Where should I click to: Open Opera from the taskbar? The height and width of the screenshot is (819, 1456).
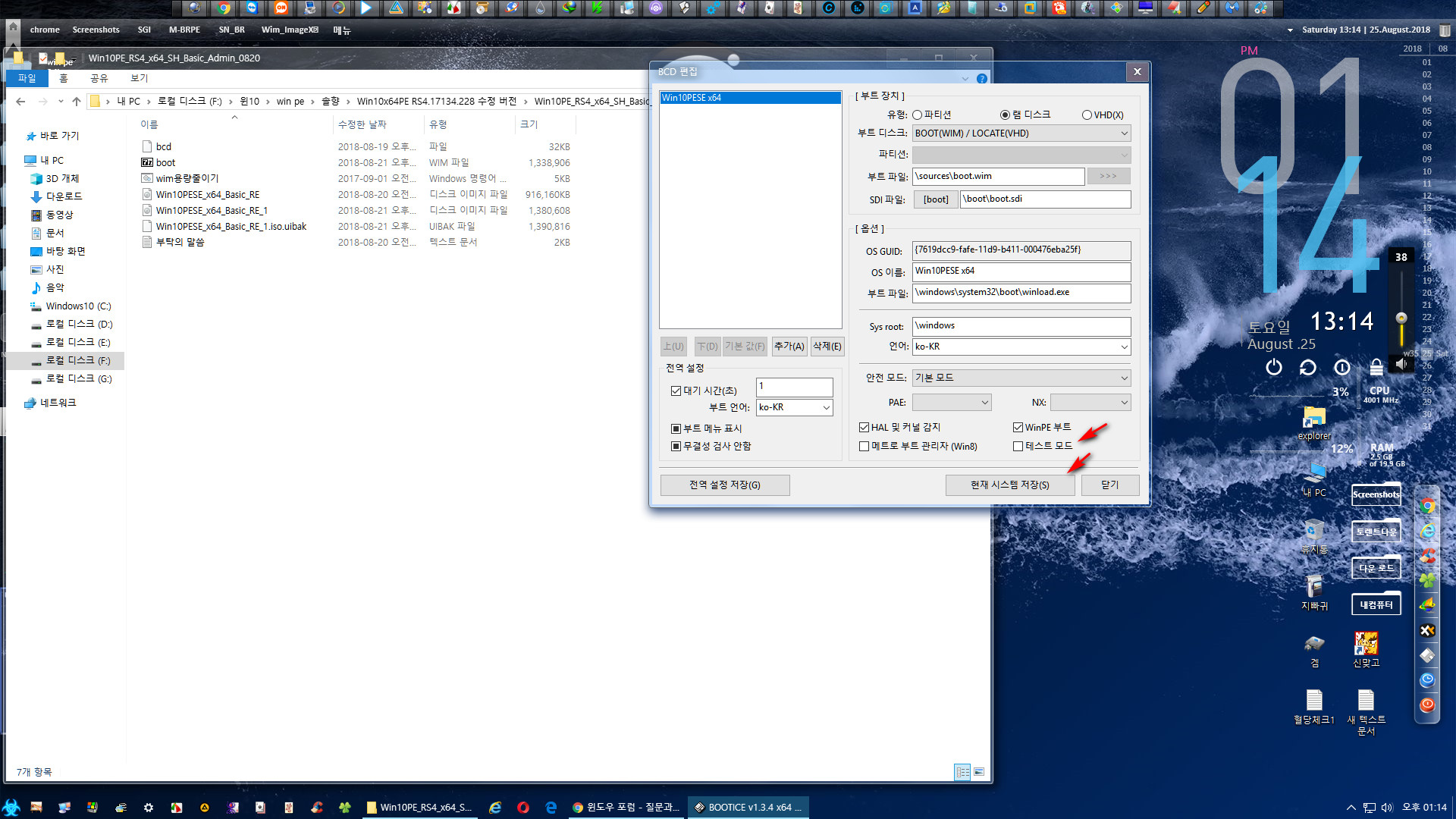pos(523,808)
